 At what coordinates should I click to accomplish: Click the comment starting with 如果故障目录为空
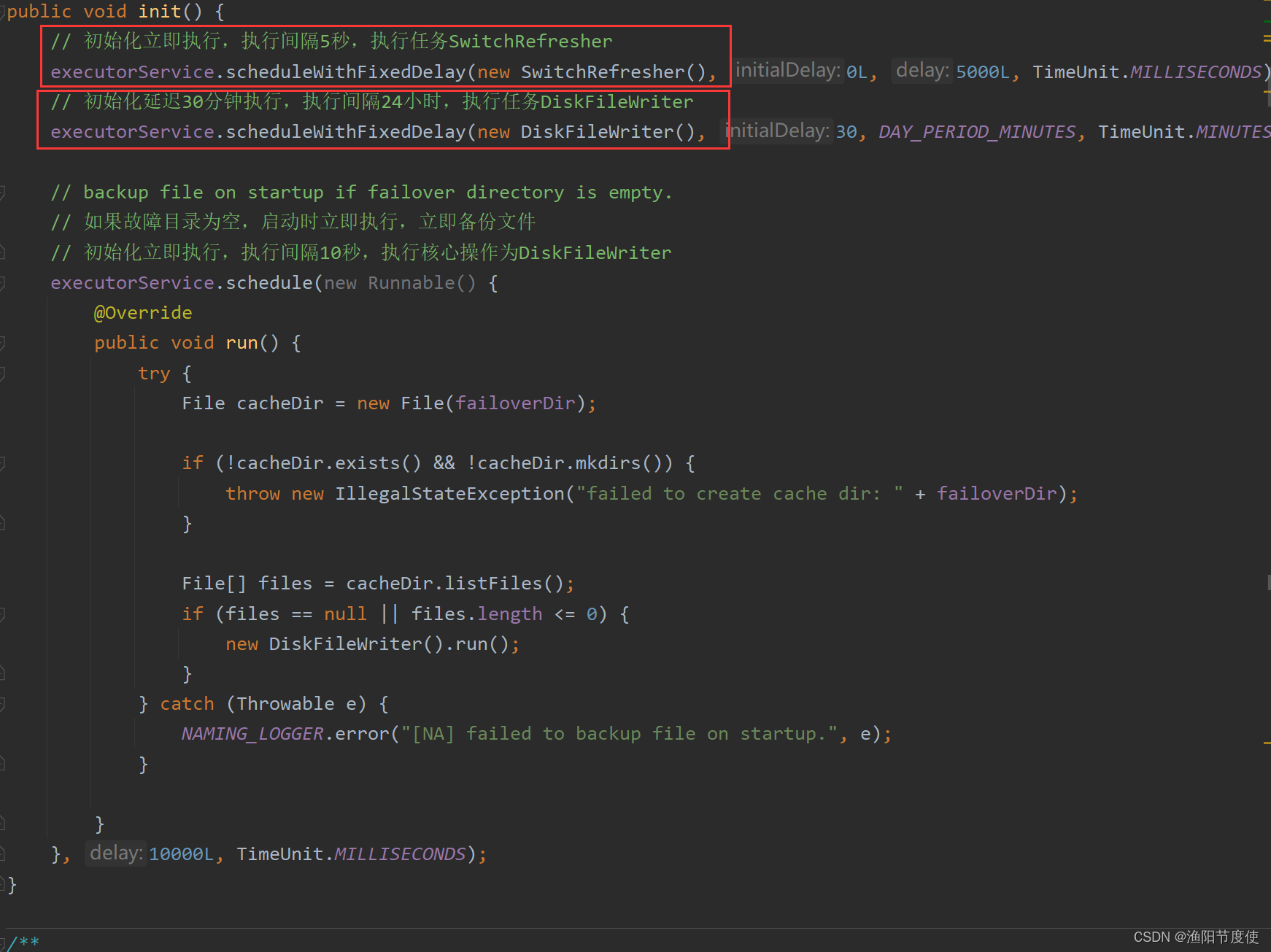[293, 222]
